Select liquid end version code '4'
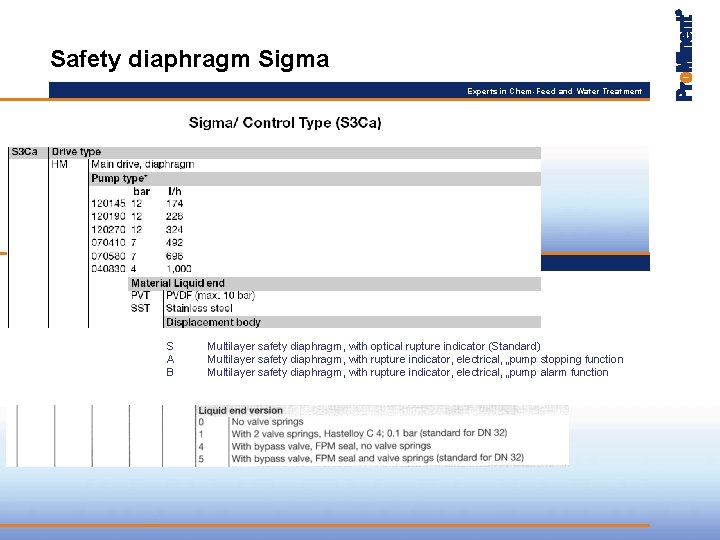Screen dimensions: 720x540 (201, 446)
